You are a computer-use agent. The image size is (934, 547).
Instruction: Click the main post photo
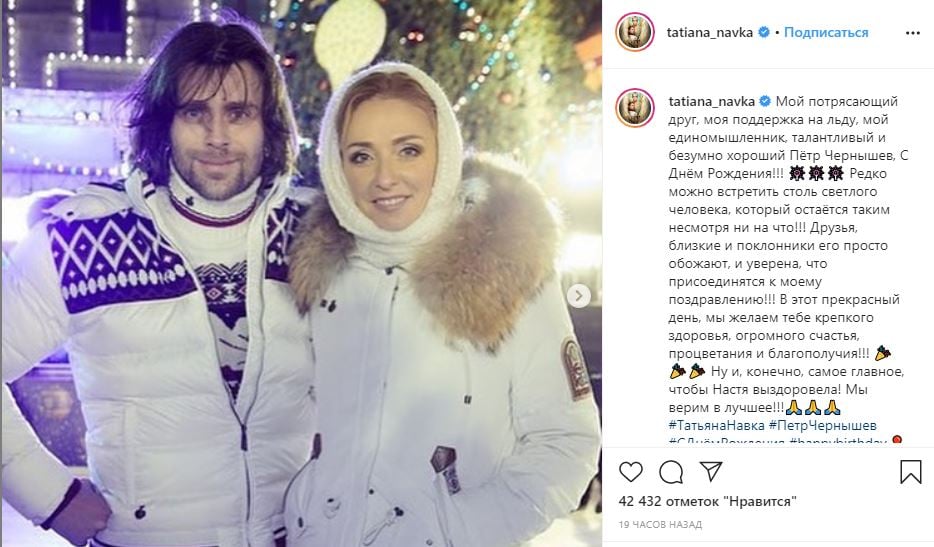tap(301, 274)
